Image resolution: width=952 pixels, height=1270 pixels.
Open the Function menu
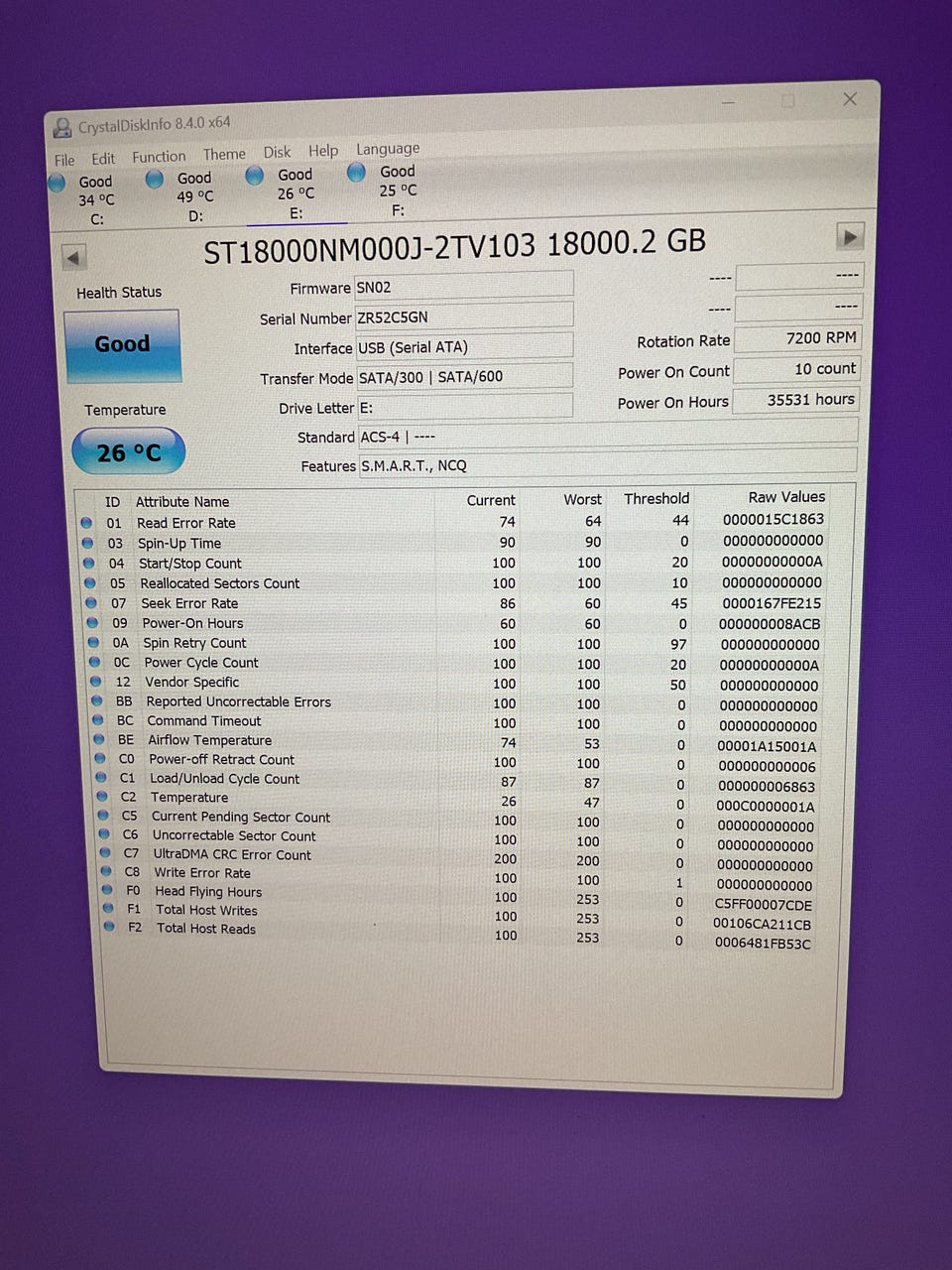pyautogui.click(x=159, y=157)
